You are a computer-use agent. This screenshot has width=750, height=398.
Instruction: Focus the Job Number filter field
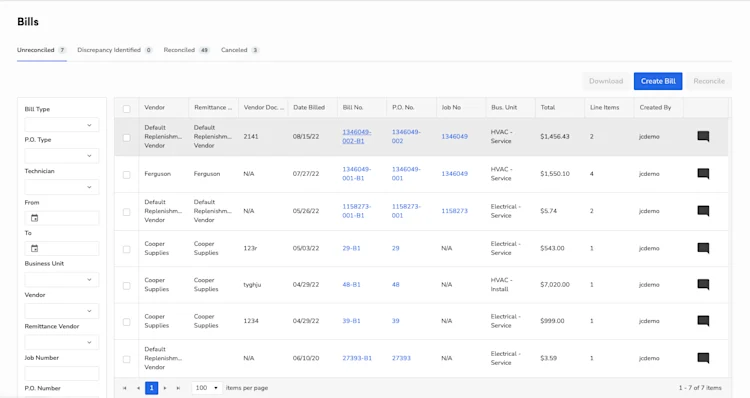[x=62, y=374]
